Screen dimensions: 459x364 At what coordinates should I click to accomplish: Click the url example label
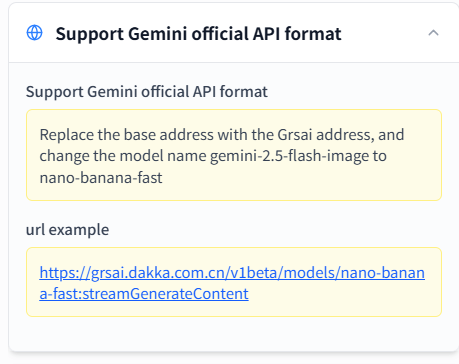(67, 230)
